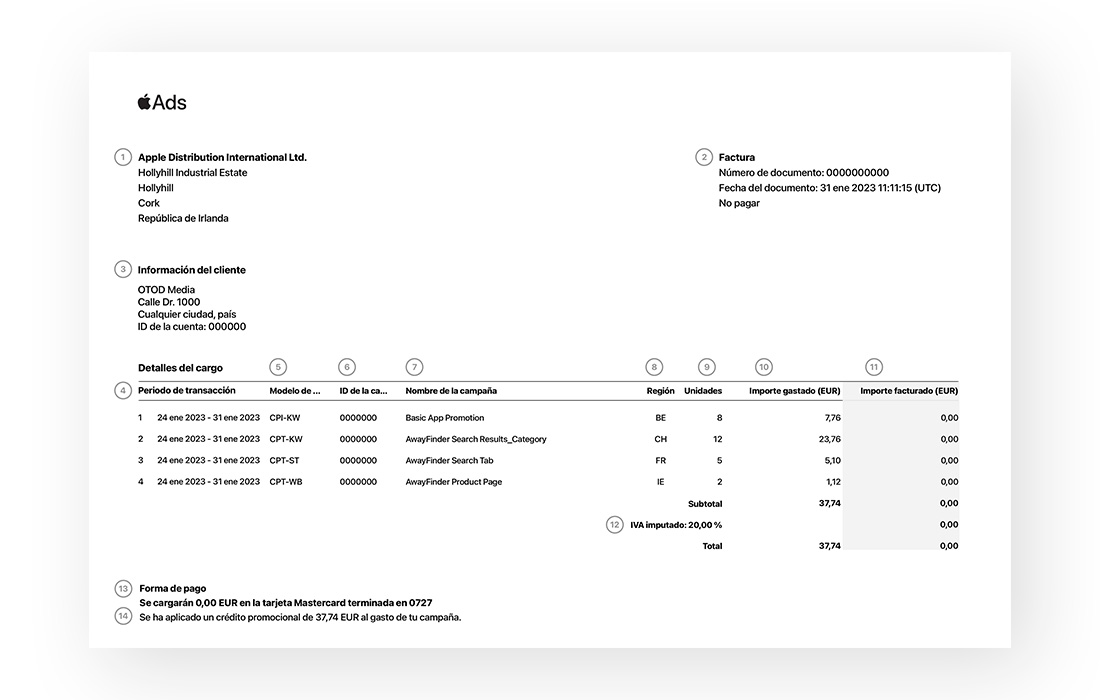Click marker 4 beside Periodo de transacción
This screenshot has height=700, width=1100.
click(123, 390)
